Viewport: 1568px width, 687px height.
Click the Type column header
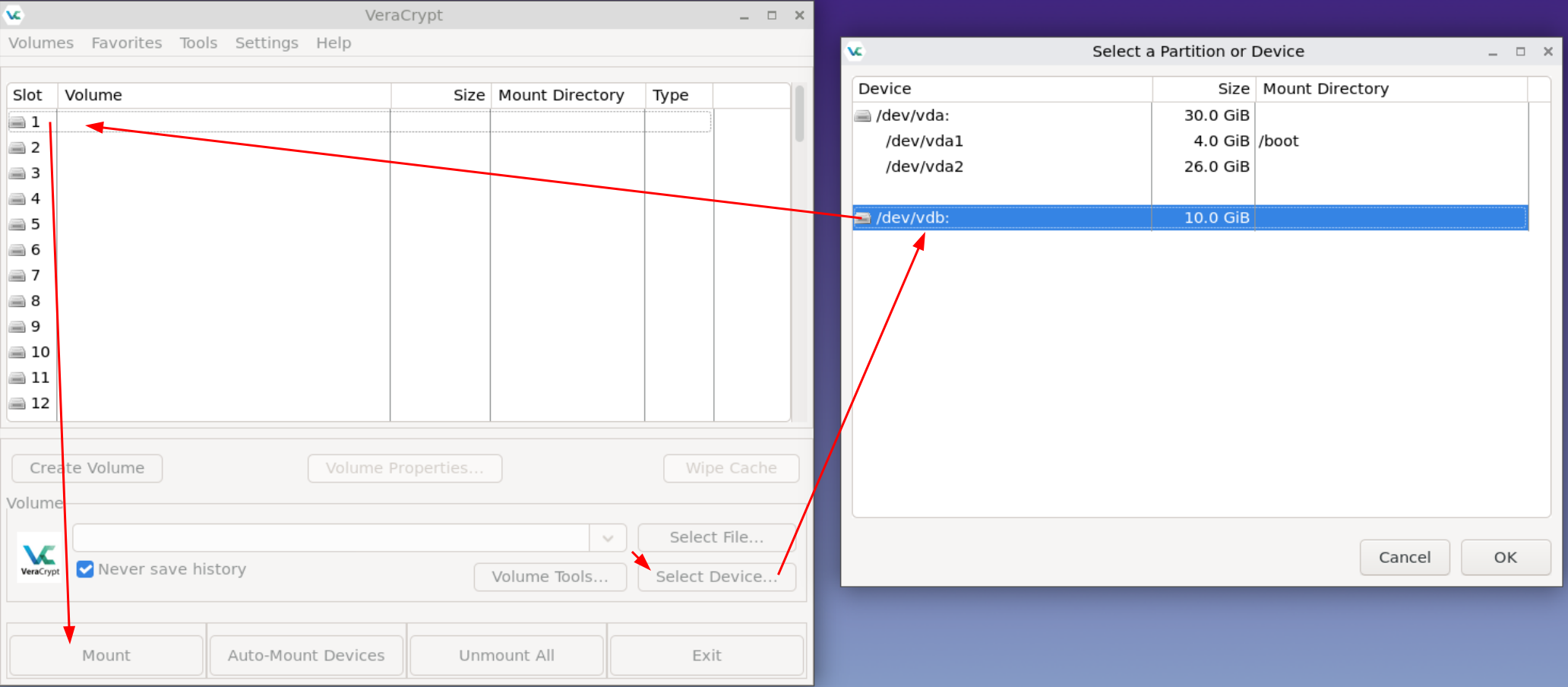[679, 96]
